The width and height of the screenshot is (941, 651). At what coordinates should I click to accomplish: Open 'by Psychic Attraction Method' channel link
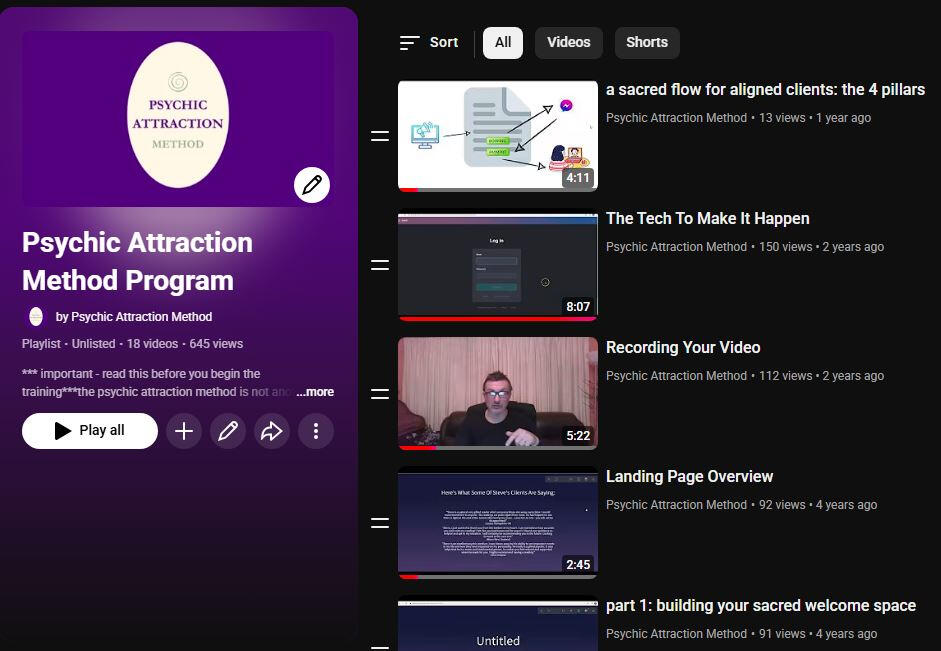pos(134,317)
